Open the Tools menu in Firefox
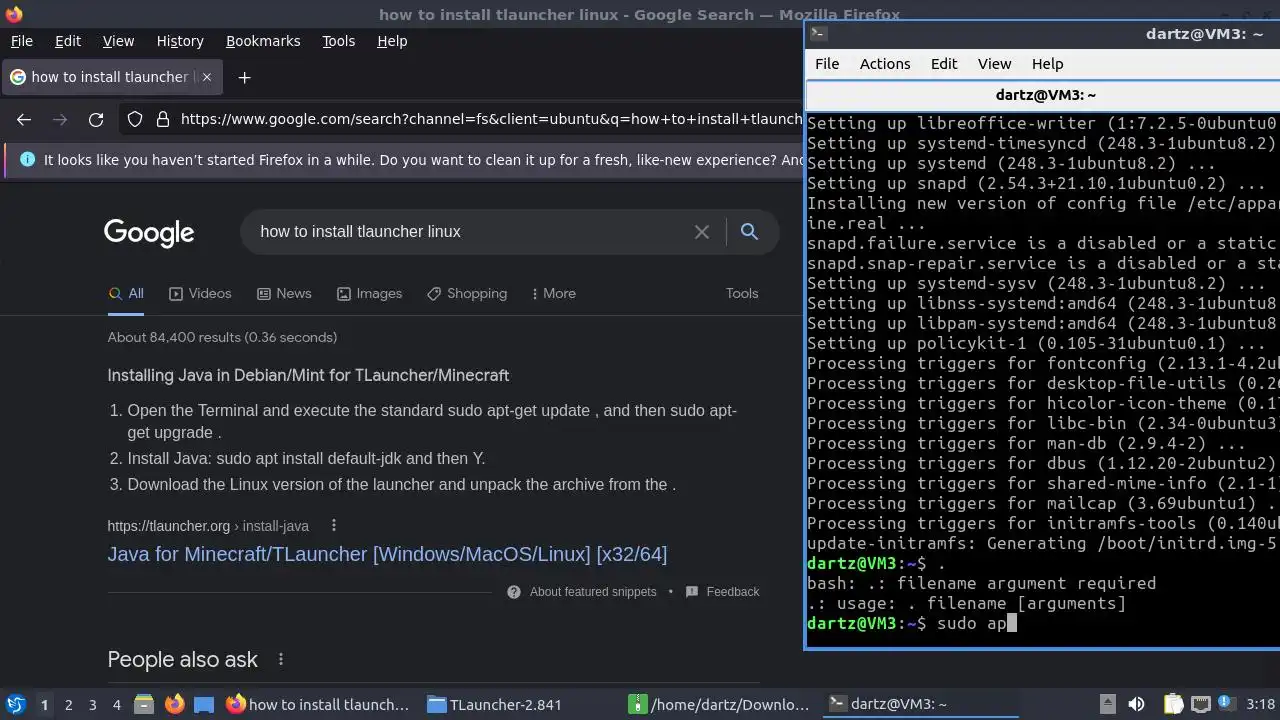 339,41
